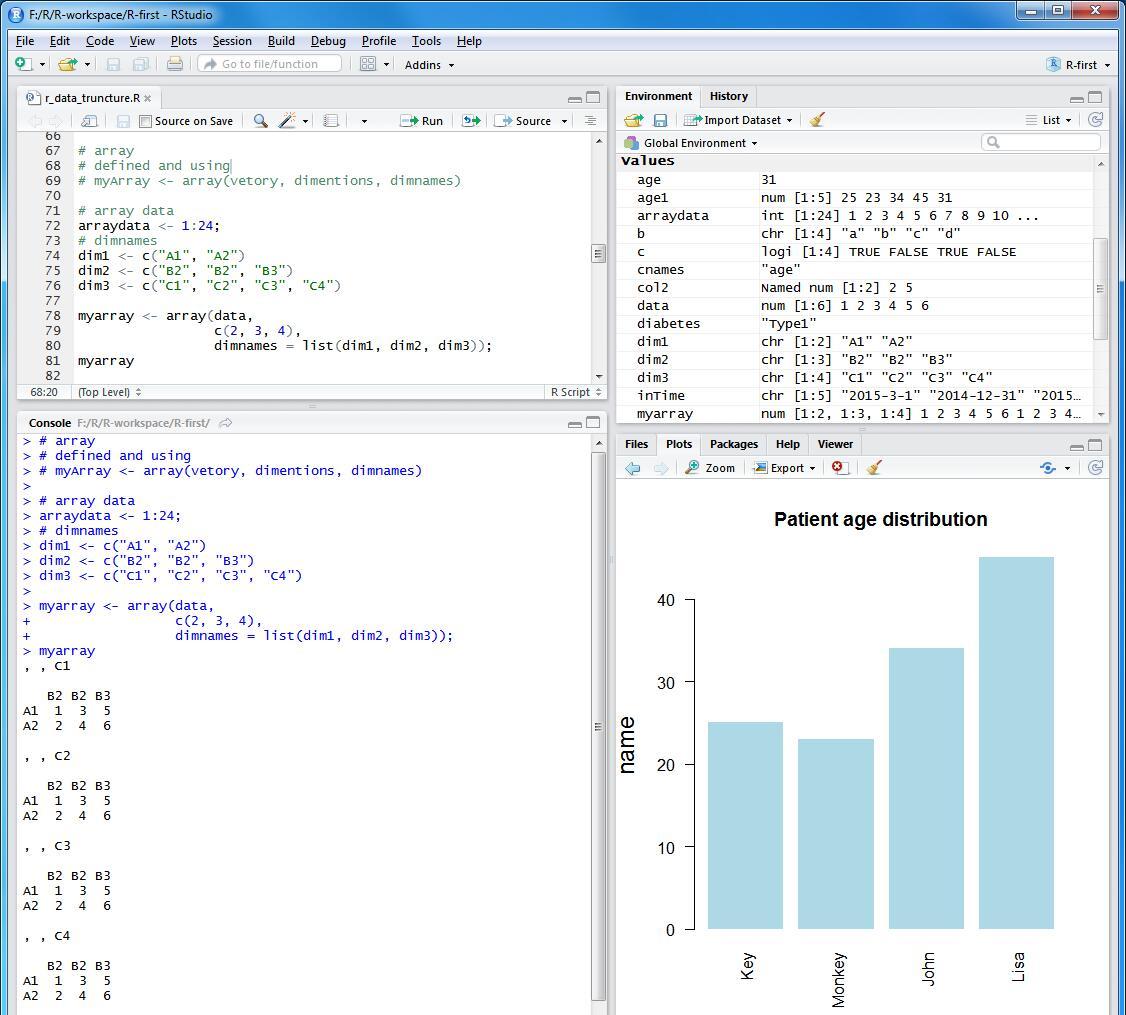Re-run previous code region icon
Viewport: 1126px width, 1015px height.
pos(471,121)
